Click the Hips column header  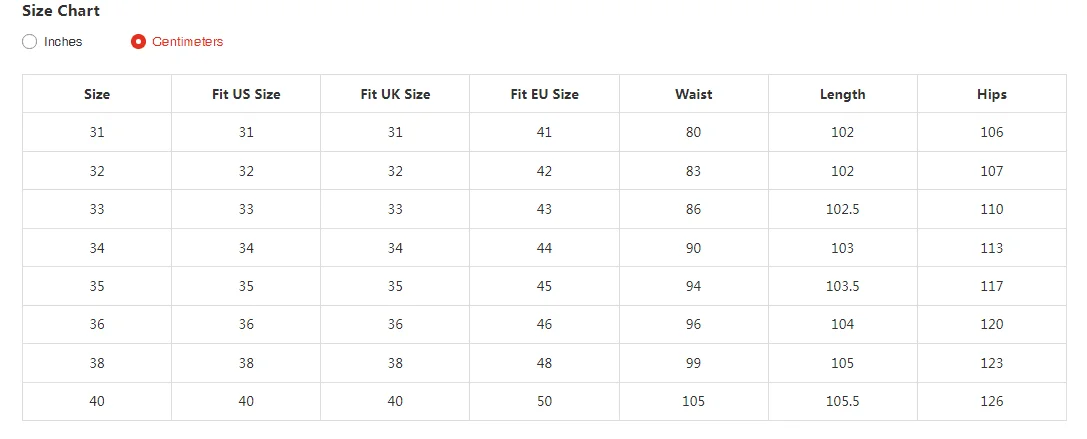coord(991,94)
